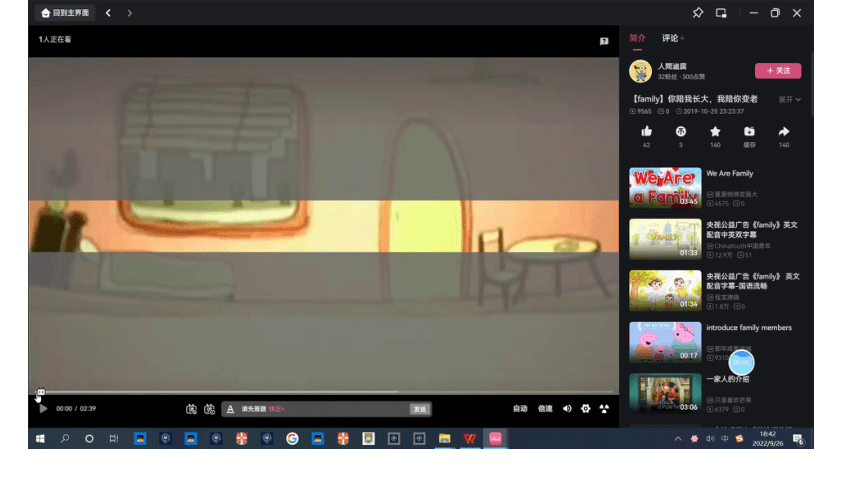Go back with the left arrow

(108, 13)
